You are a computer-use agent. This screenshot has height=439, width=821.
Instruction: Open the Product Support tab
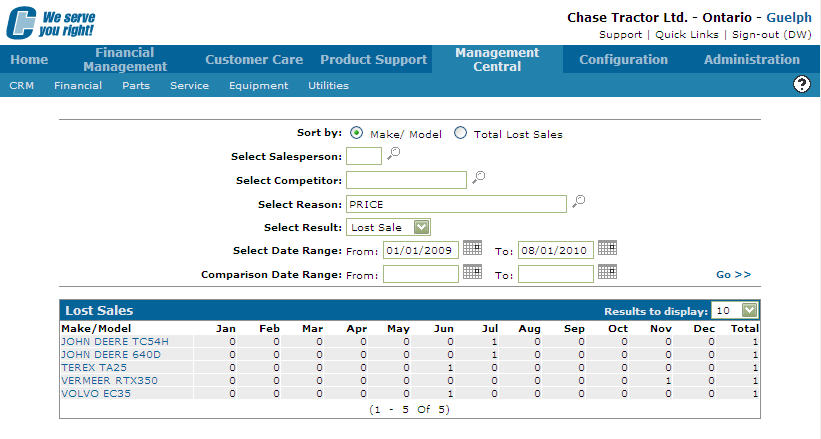(374, 59)
